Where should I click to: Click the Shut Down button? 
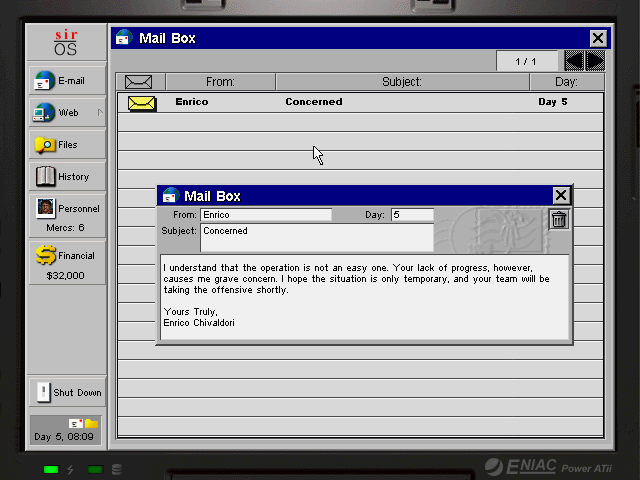pyautogui.click(x=67, y=392)
